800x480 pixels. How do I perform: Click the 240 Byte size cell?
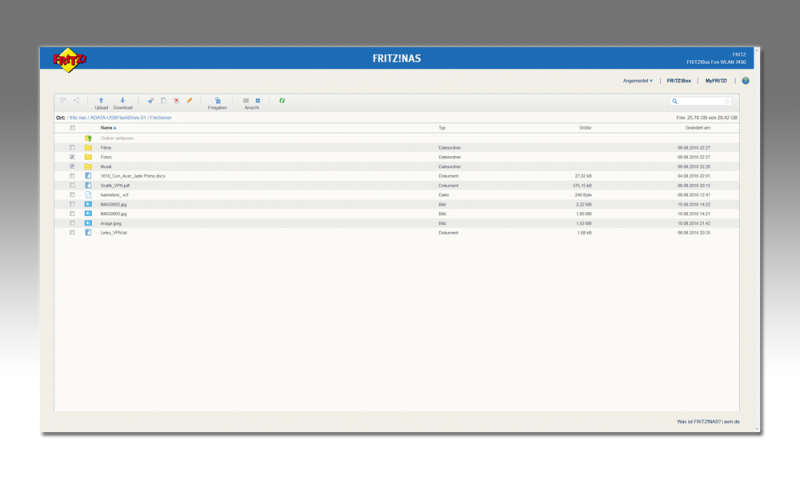pos(583,194)
